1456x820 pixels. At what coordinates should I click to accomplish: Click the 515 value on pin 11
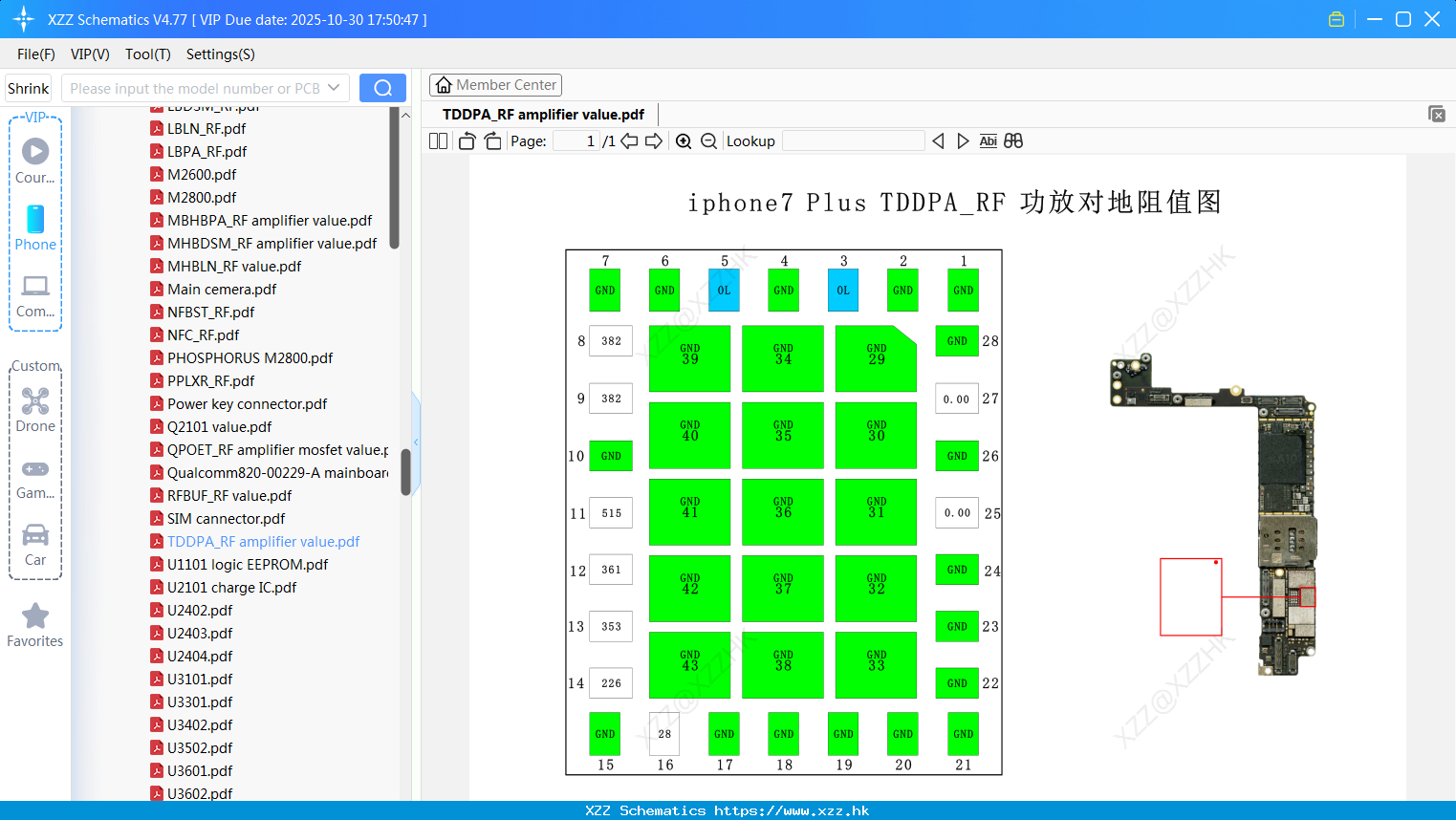(611, 513)
